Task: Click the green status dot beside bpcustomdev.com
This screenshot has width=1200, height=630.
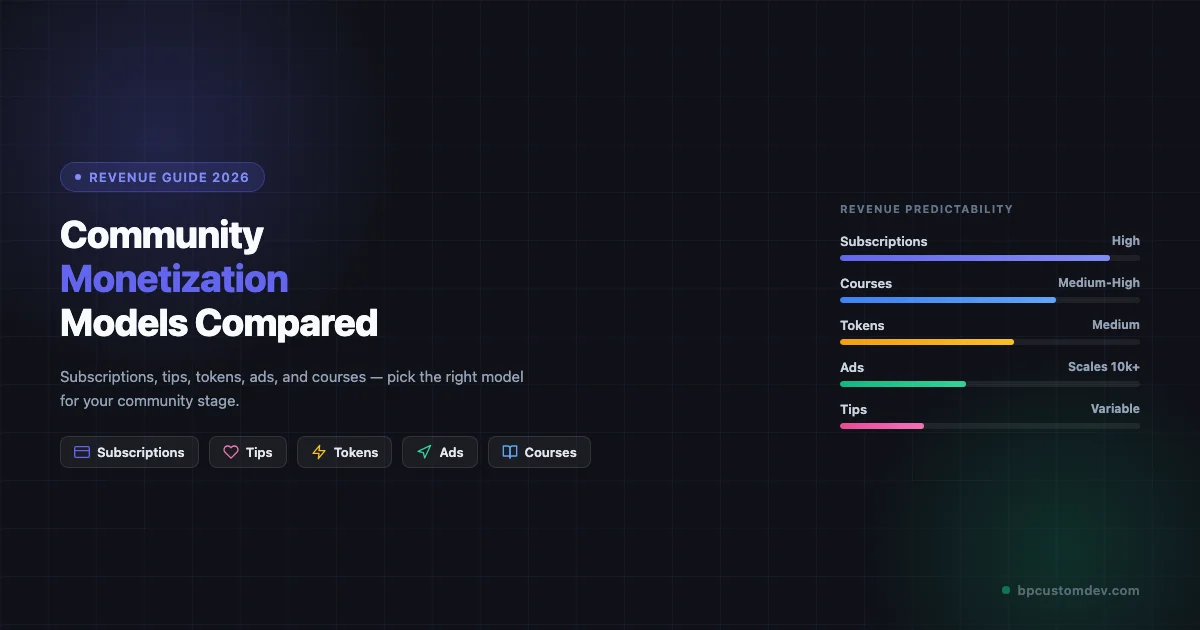Action: [x=1004, y=590]
